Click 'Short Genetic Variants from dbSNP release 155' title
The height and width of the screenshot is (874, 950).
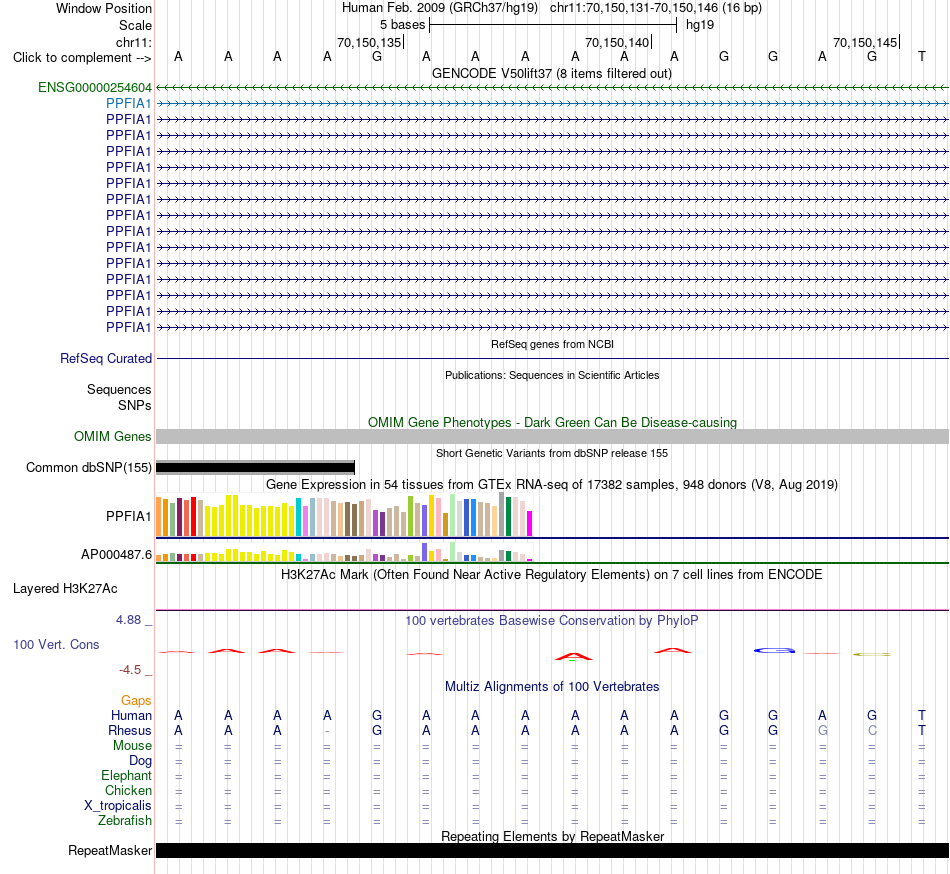coord(552,453)
